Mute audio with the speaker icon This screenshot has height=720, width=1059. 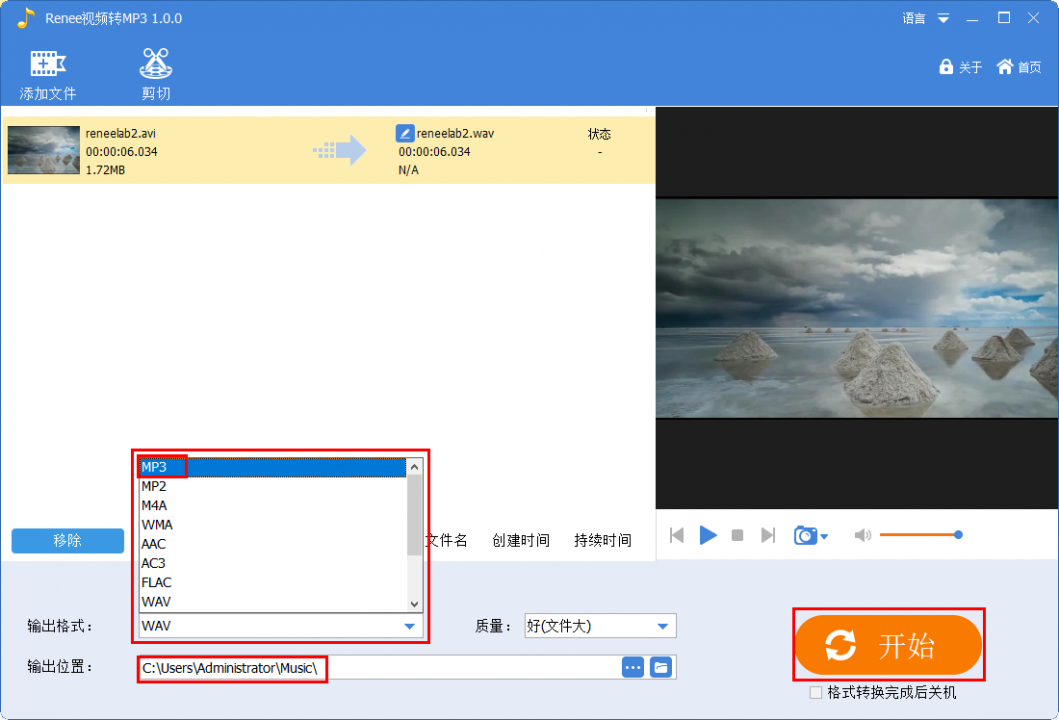pyautogui.click(x=862, y=536)
